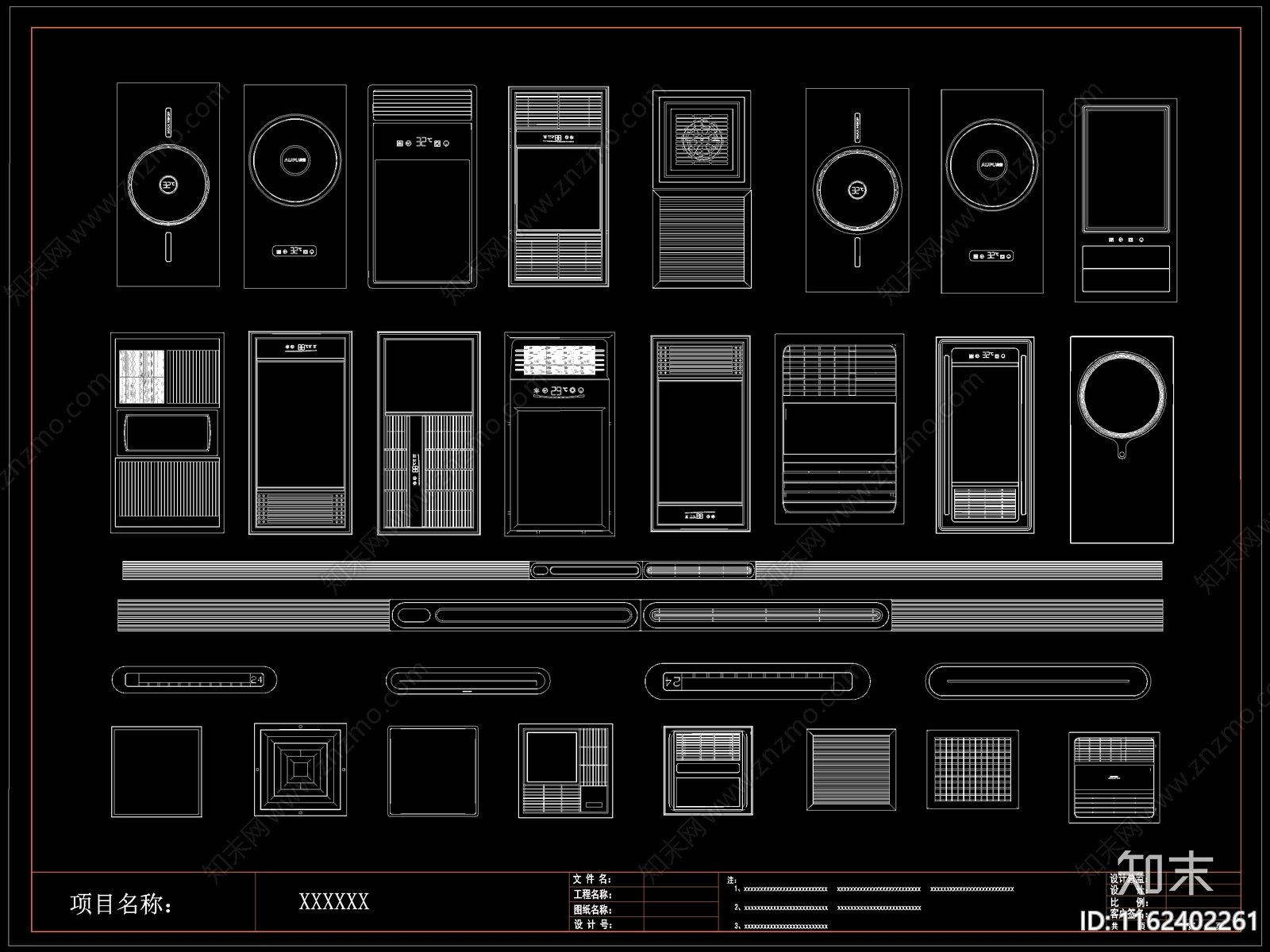This screenshot has height=952, width=1270.
Task: Select the 文件名 field label
Action: pyautogui.click(x=592, y=879)
